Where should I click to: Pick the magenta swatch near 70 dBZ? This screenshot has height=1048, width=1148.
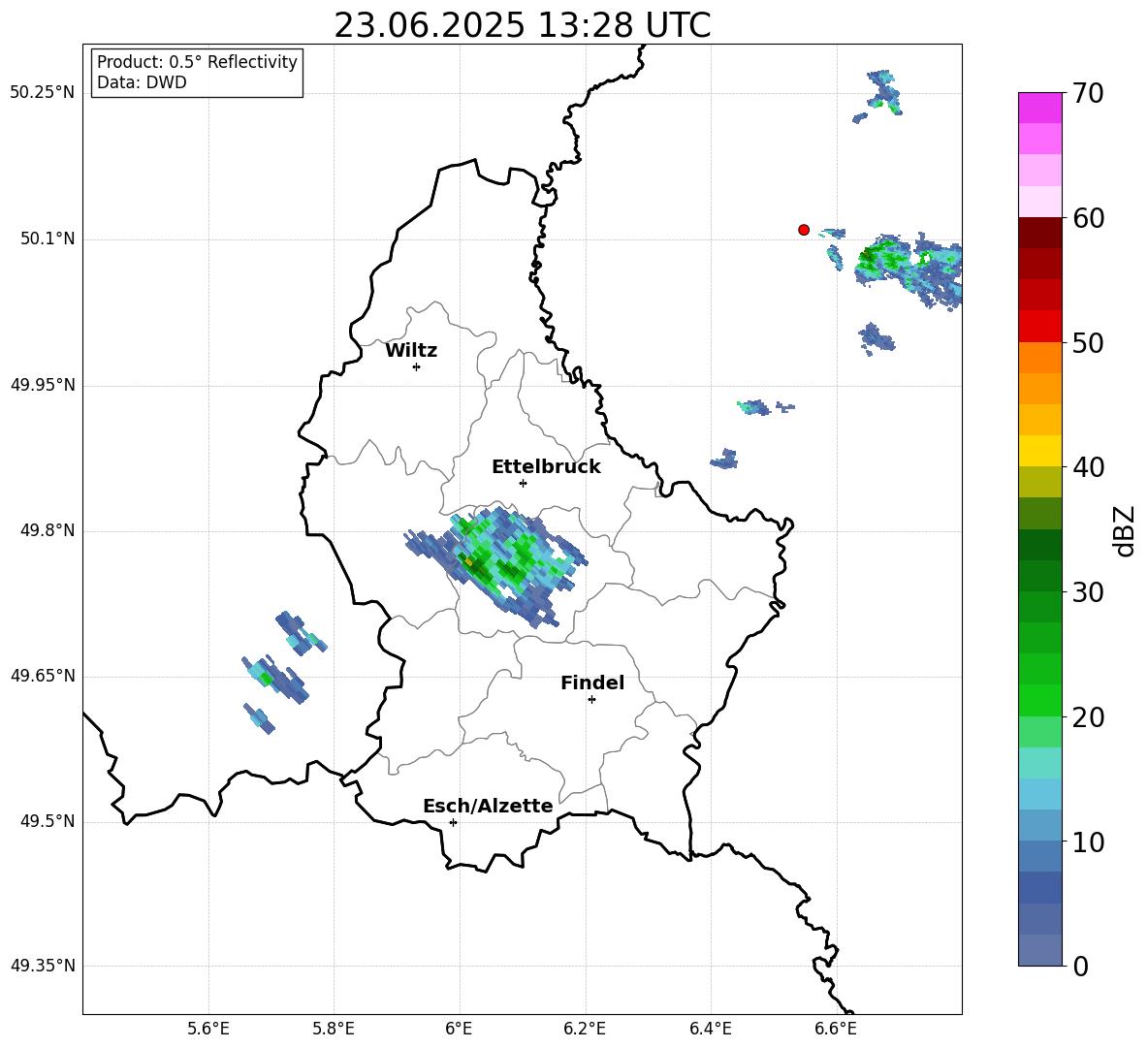[x=1039, y=108]
